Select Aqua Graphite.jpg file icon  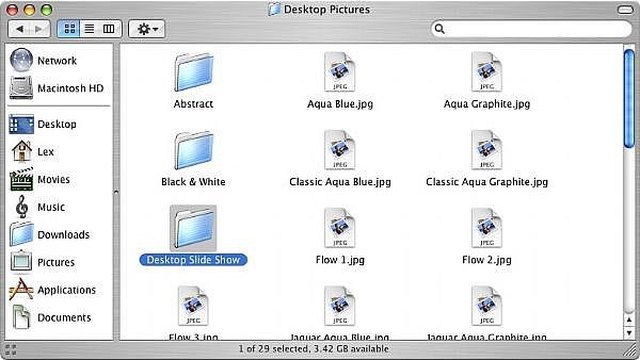click(x=487, y=72)
